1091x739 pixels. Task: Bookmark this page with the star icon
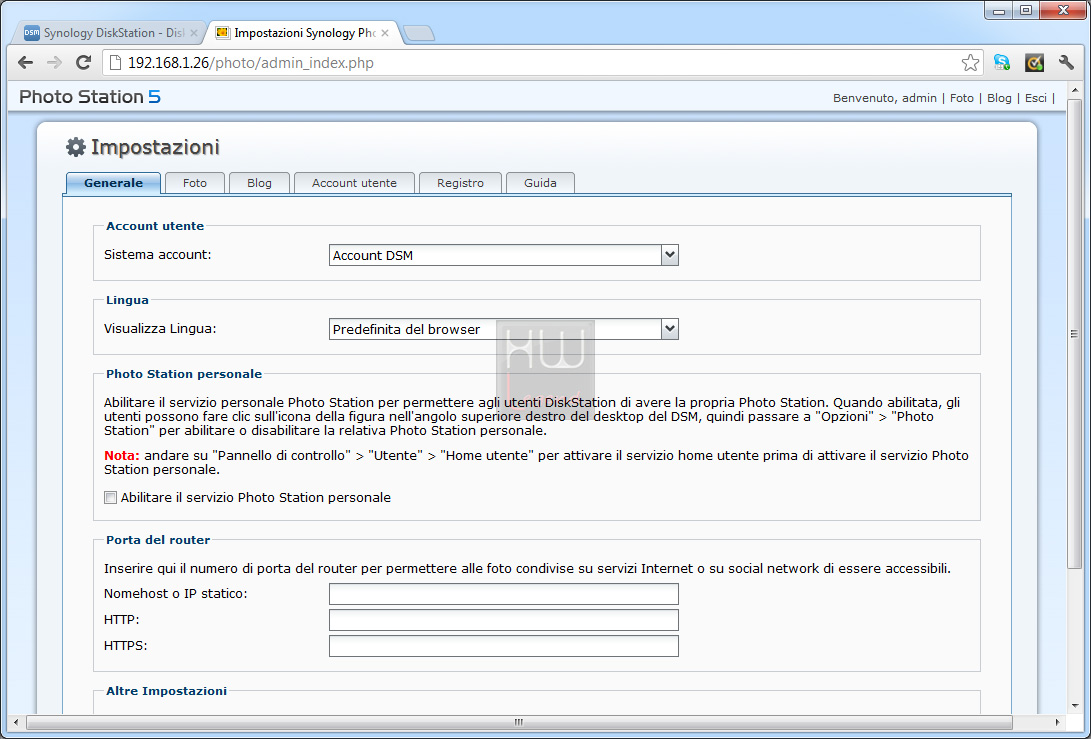tap(971, 63)
